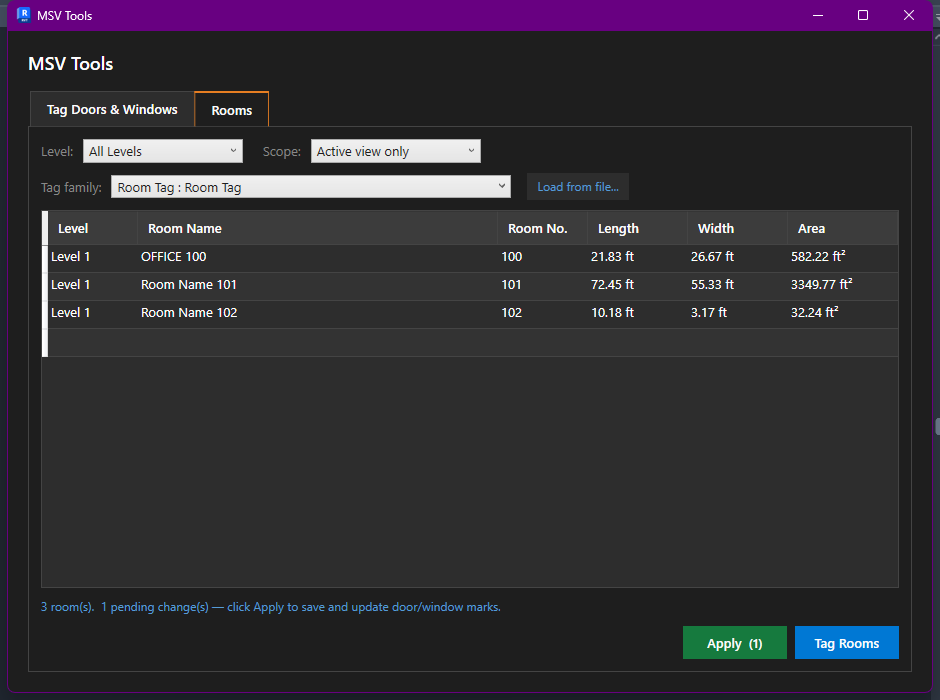The image size is (940, 700).
Task: Minimize the MSV Tools window
Action: coord(818,15)
